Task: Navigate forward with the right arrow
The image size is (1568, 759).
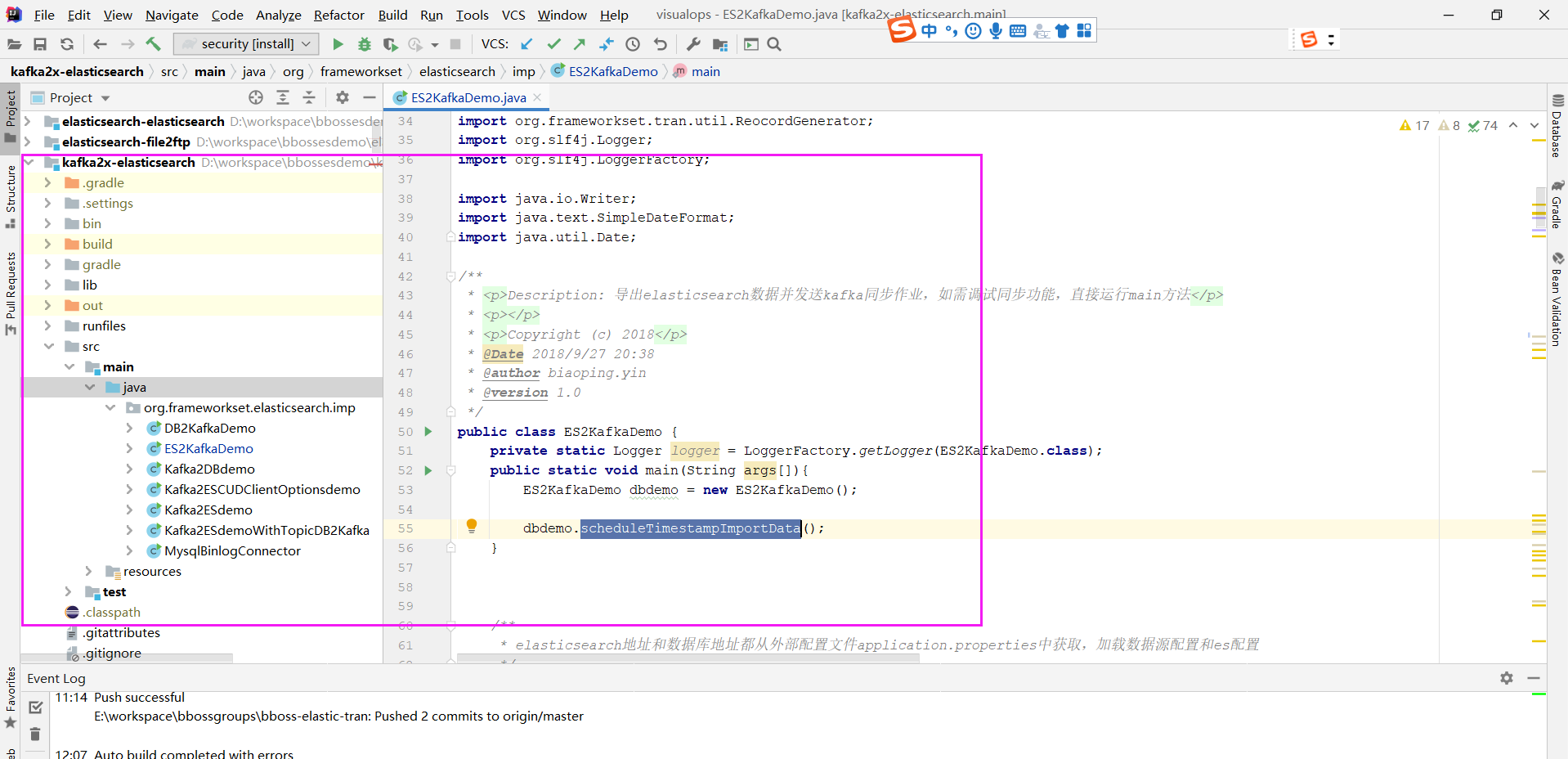Action: (128, 44)
